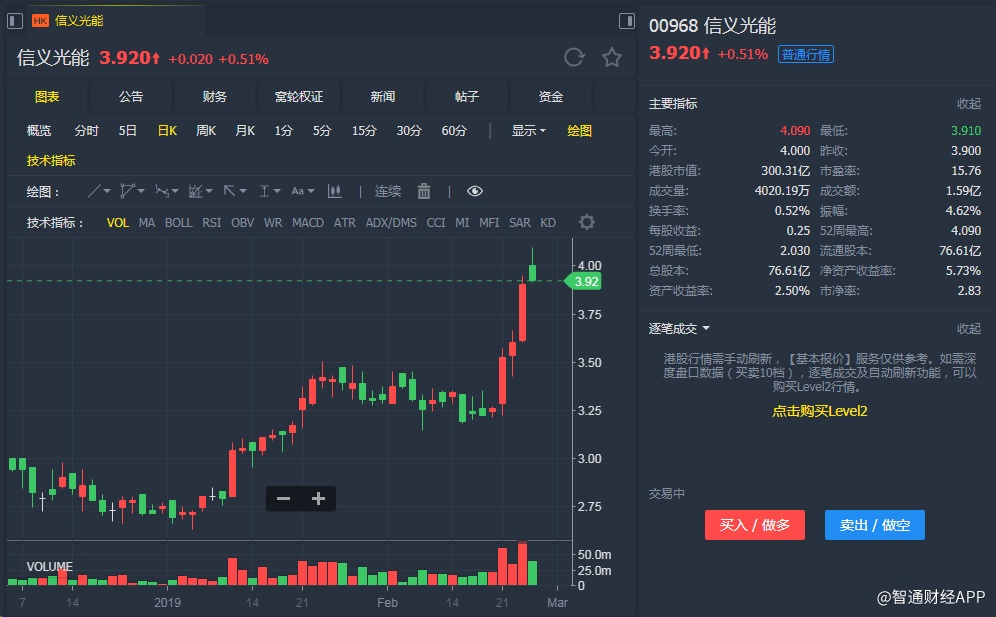The width and height of the screenshot is (996, 617).
Task: Open the 显示 display dropdown
Action: [x=528, y=130]
